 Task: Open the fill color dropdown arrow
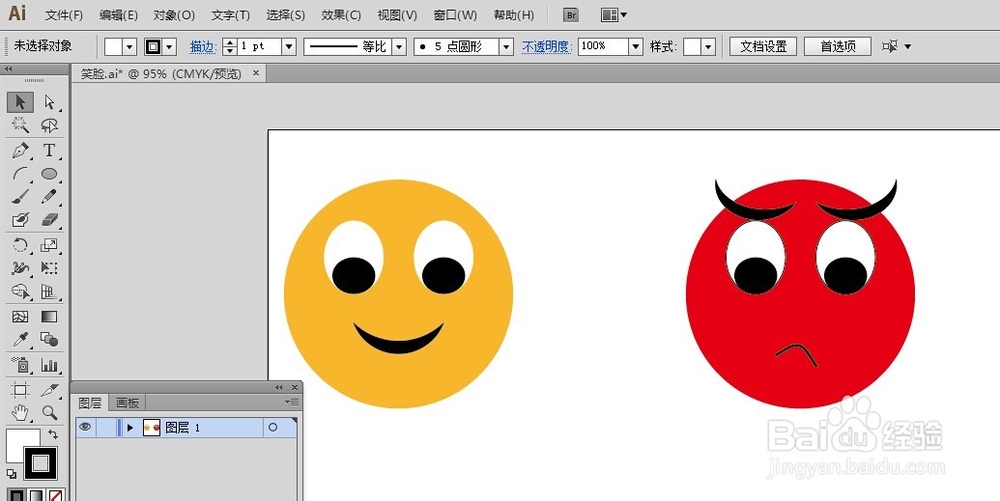pos(130,47)
